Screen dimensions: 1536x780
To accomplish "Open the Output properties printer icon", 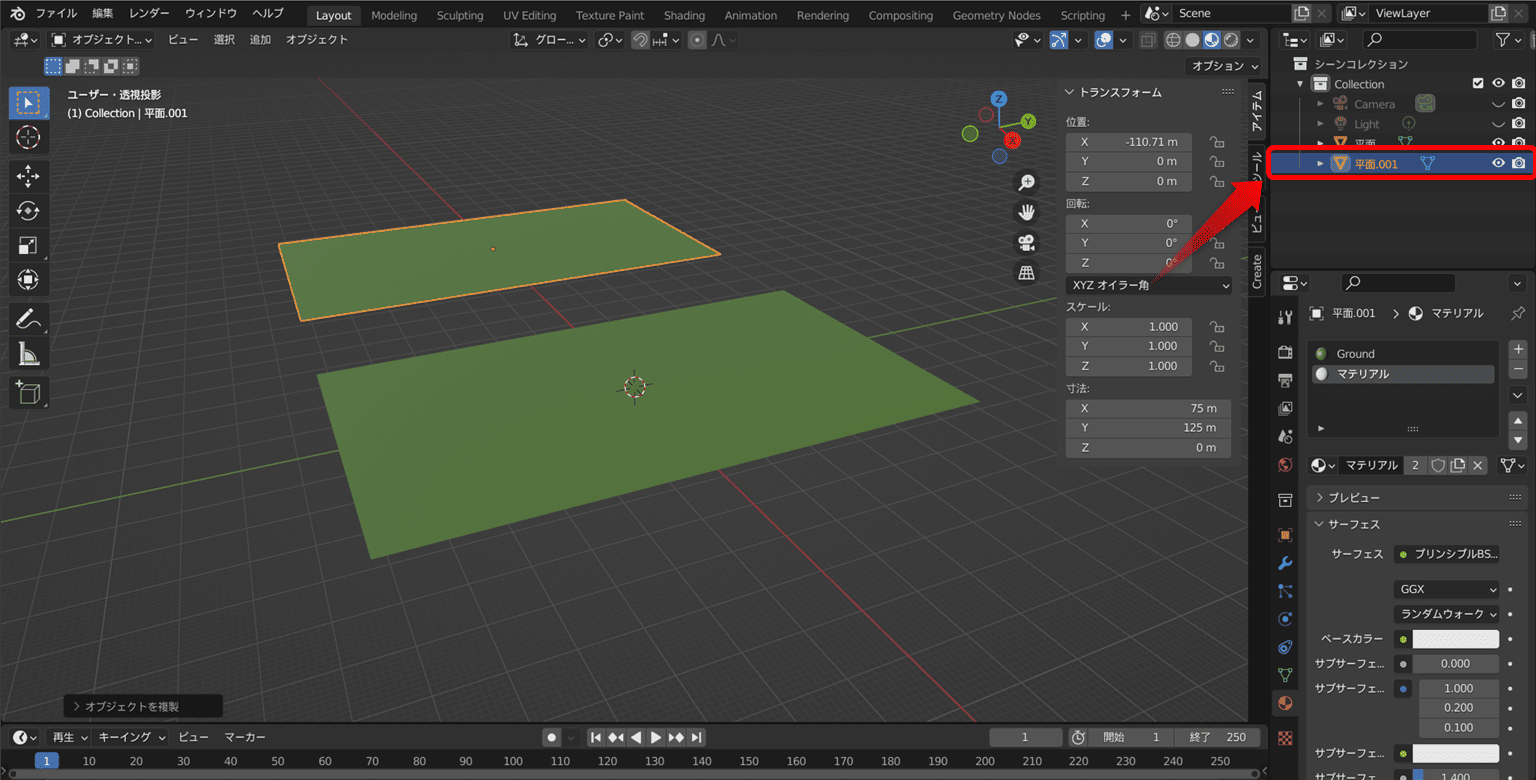I will 1286,381.
